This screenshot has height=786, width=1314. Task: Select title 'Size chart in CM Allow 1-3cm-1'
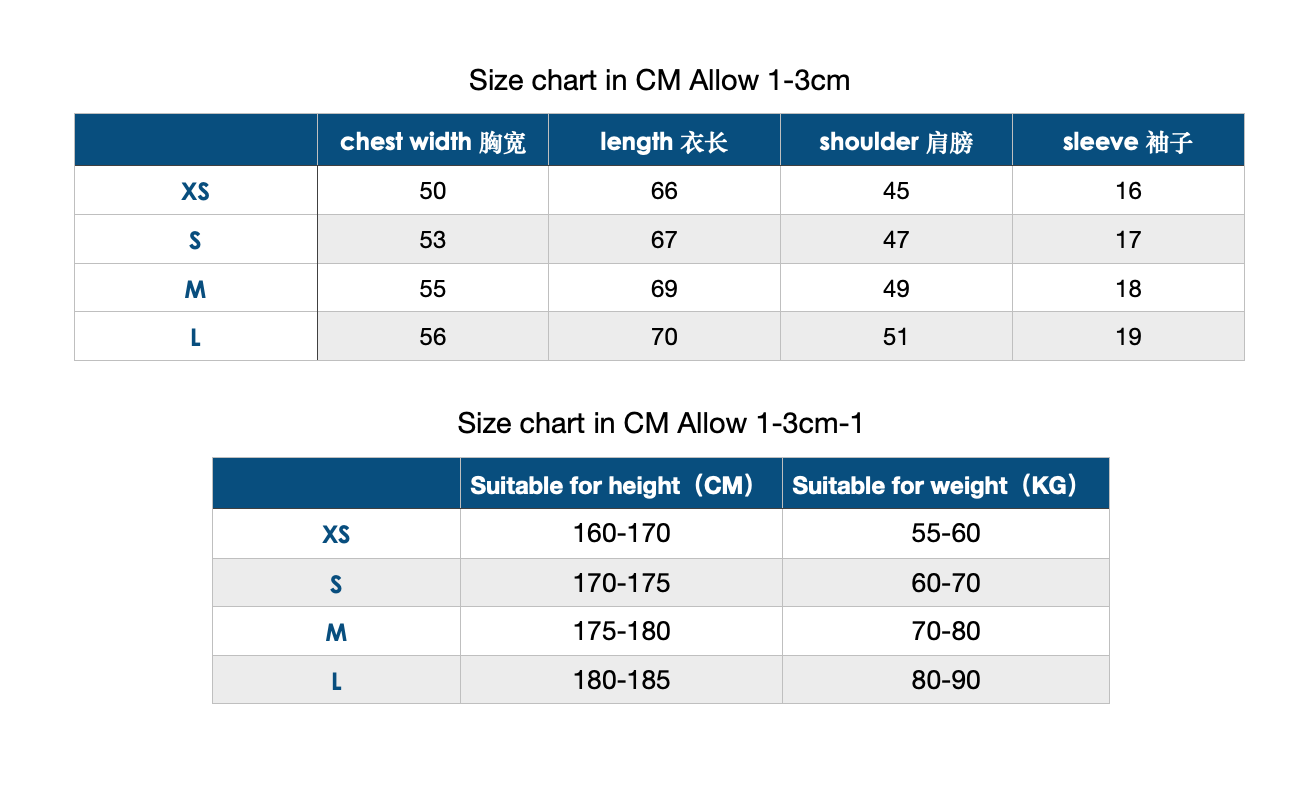coord(660,423)
